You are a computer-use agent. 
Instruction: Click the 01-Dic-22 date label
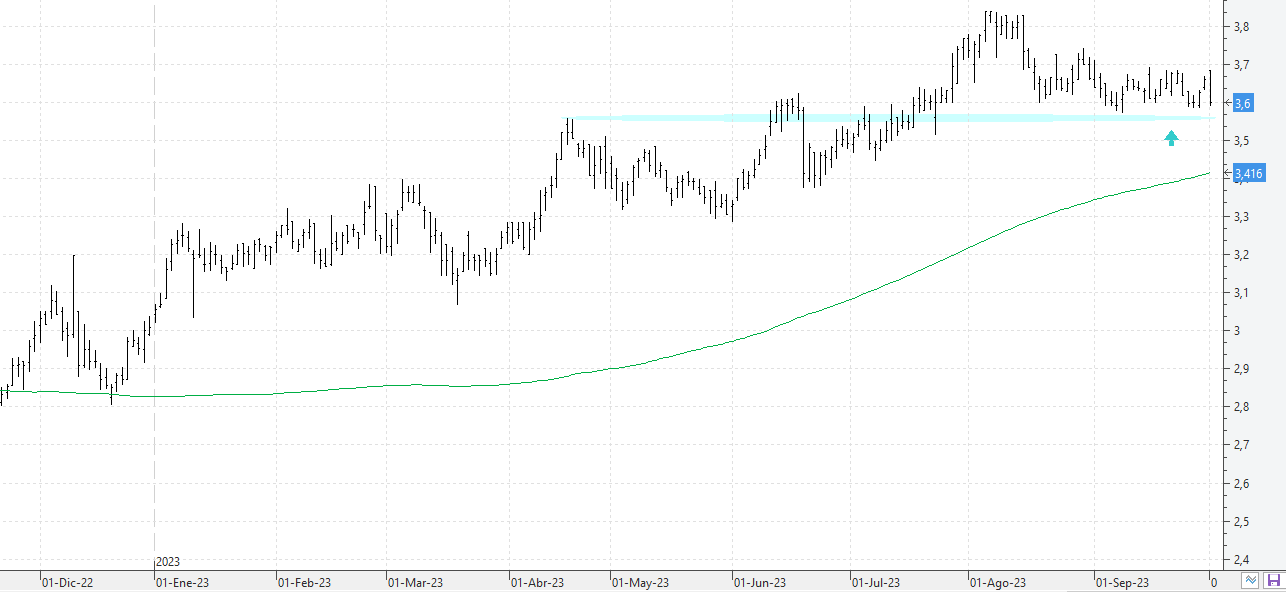point(67,581)
